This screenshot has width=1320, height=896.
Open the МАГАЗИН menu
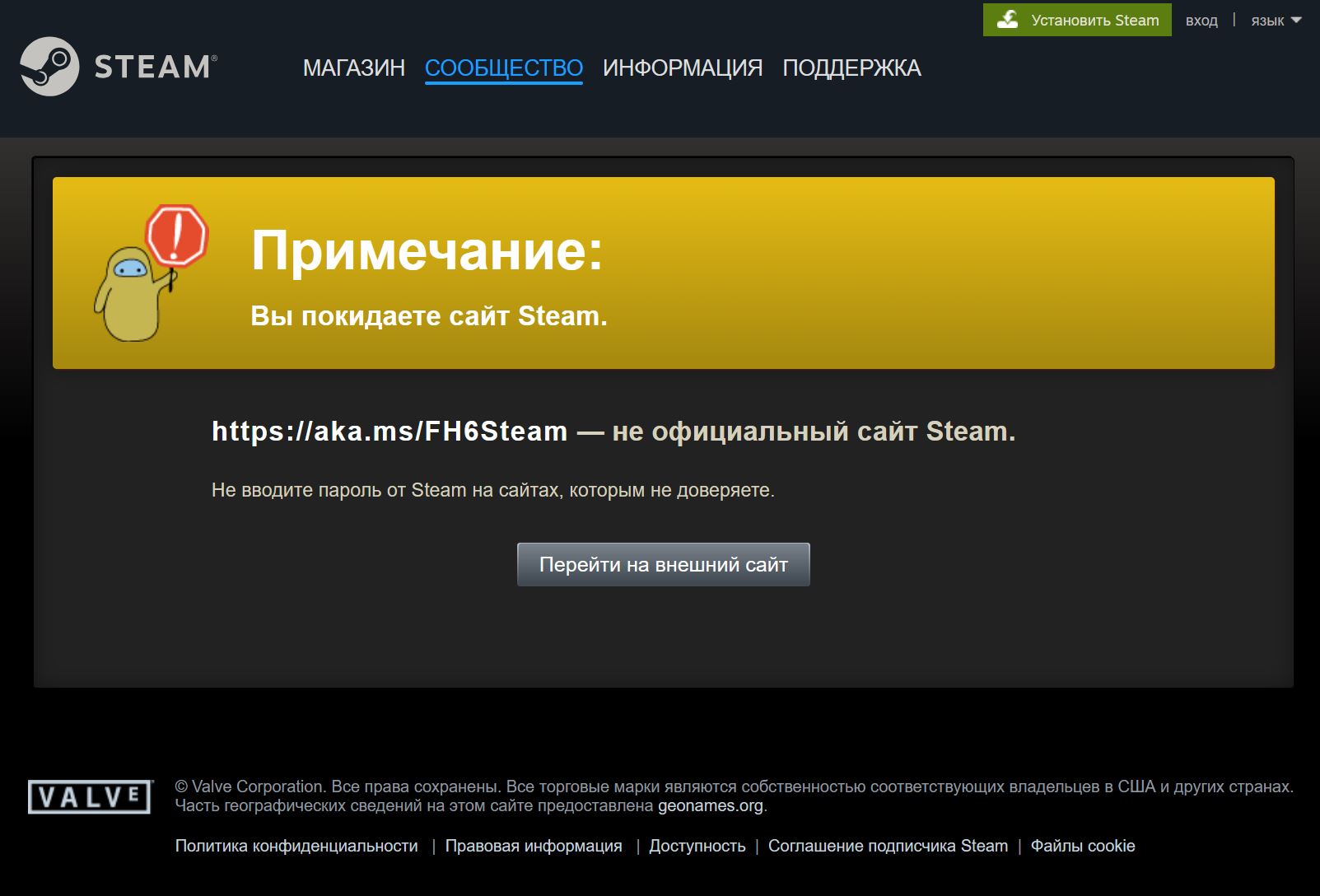(x=354, y=68)
